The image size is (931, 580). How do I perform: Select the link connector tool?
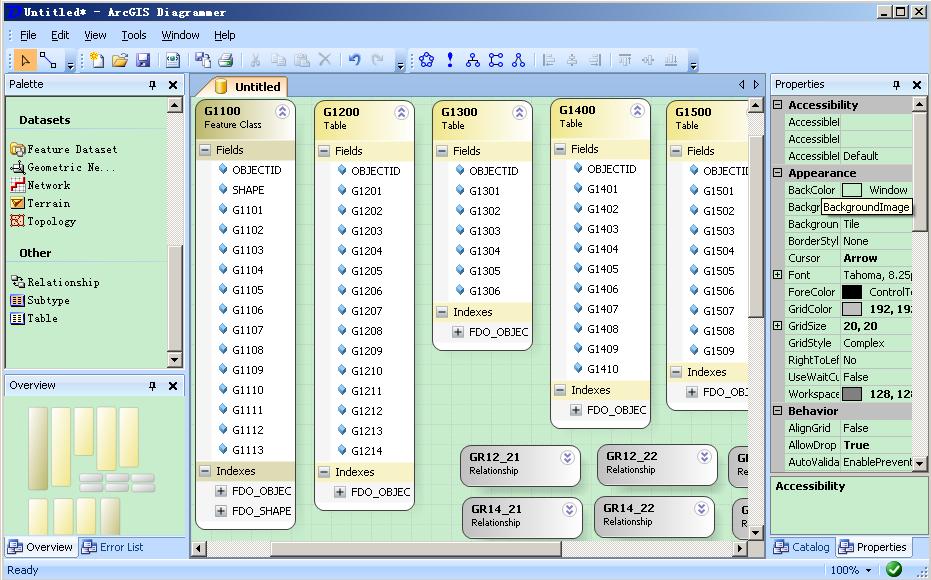point(48,60)
